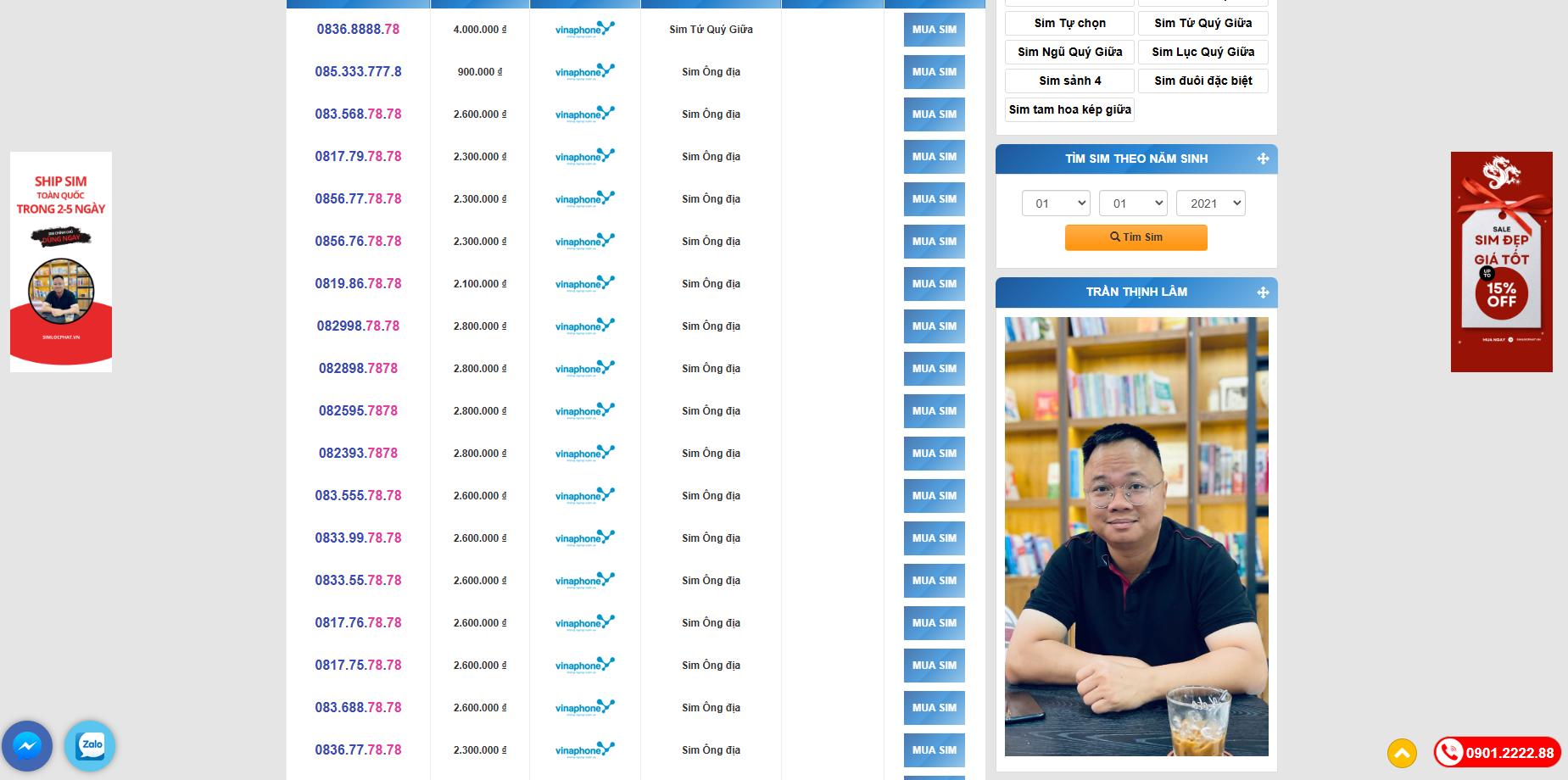Click MUA SIM for 0817.75.78.78
This screenshot has height=780, width=1568.
click(935, 666)
